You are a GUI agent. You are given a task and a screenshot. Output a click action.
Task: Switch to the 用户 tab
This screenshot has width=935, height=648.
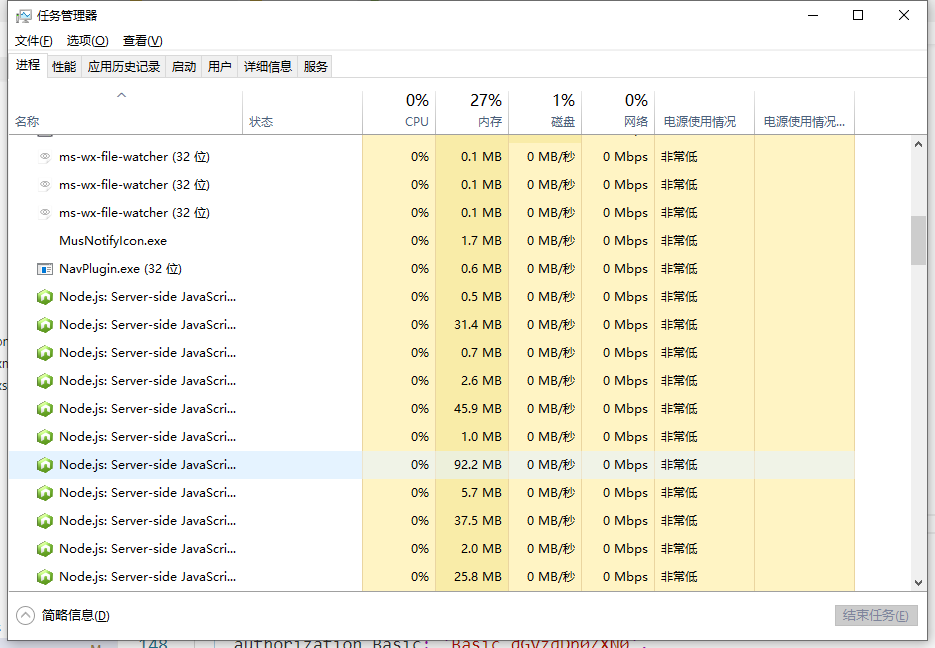pos(219,67)
